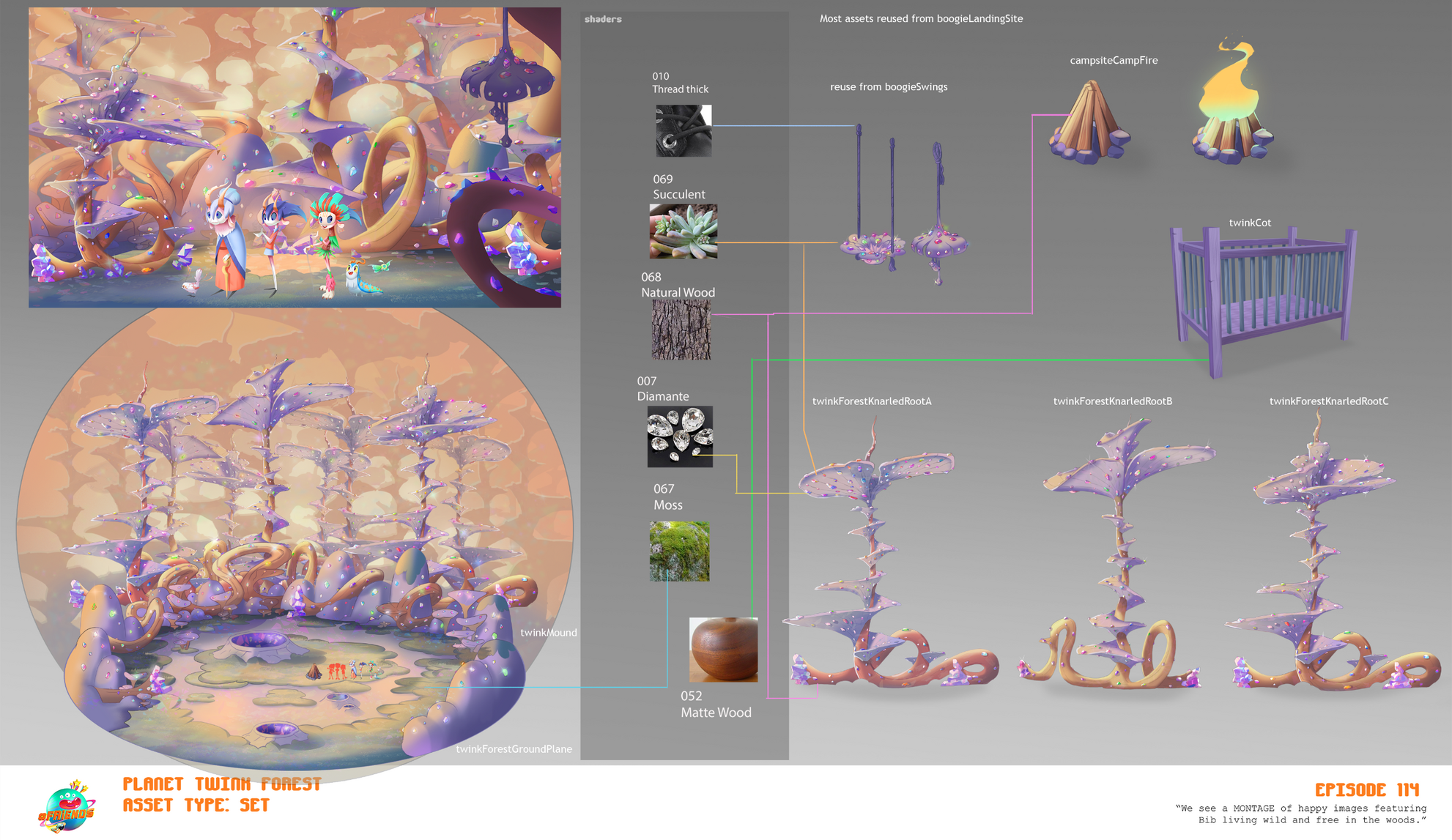Click the shaders panel heading
The width and height of the screenshot is (1452, 840).
(603, 19)
